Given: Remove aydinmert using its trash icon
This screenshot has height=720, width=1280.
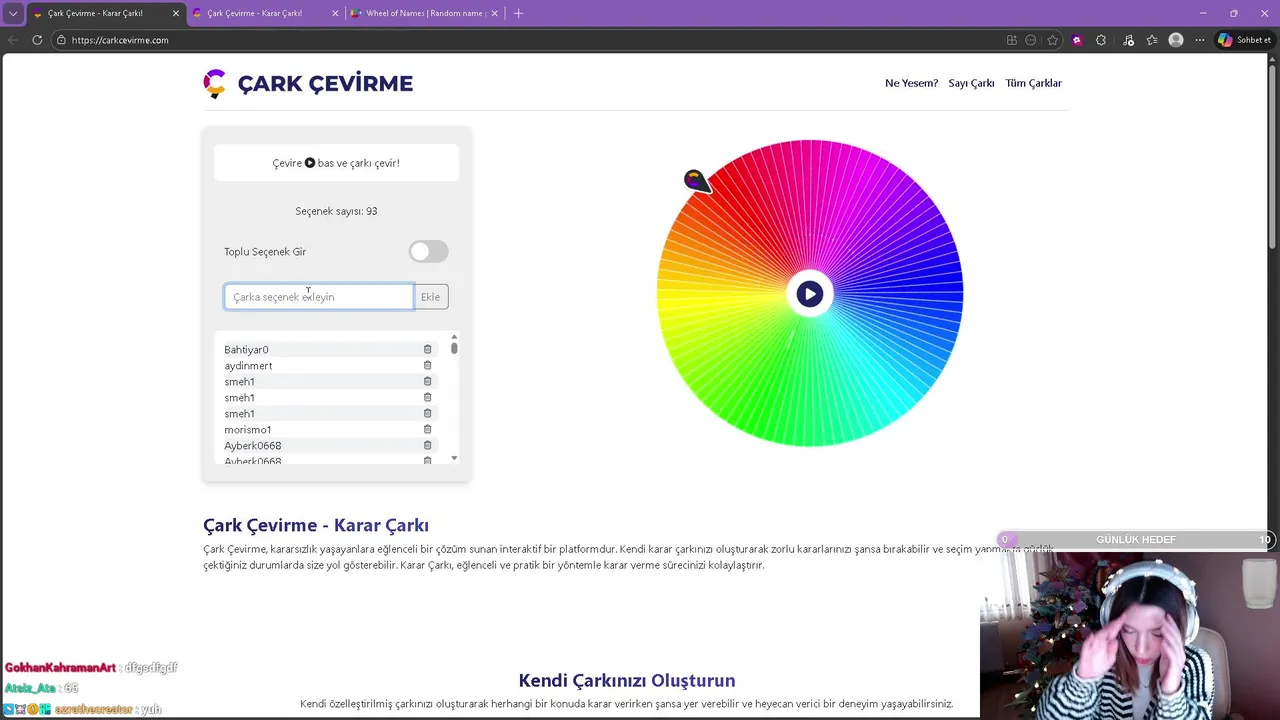Looking at the screenshot, I should (x=427, y=365).
